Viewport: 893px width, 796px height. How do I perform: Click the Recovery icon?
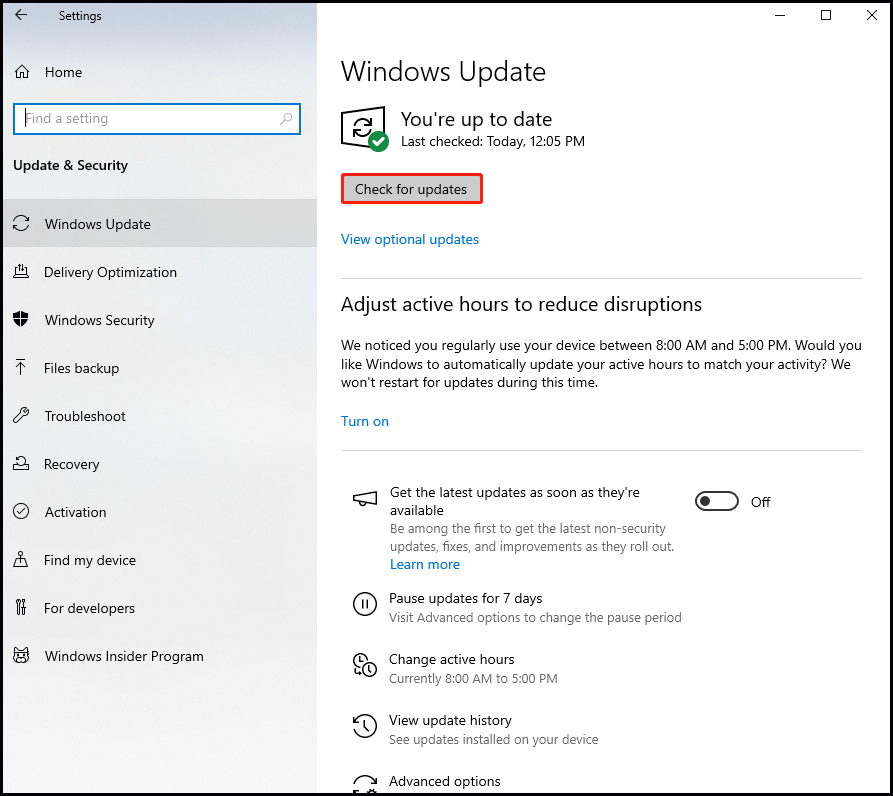(x=21, y=463)
